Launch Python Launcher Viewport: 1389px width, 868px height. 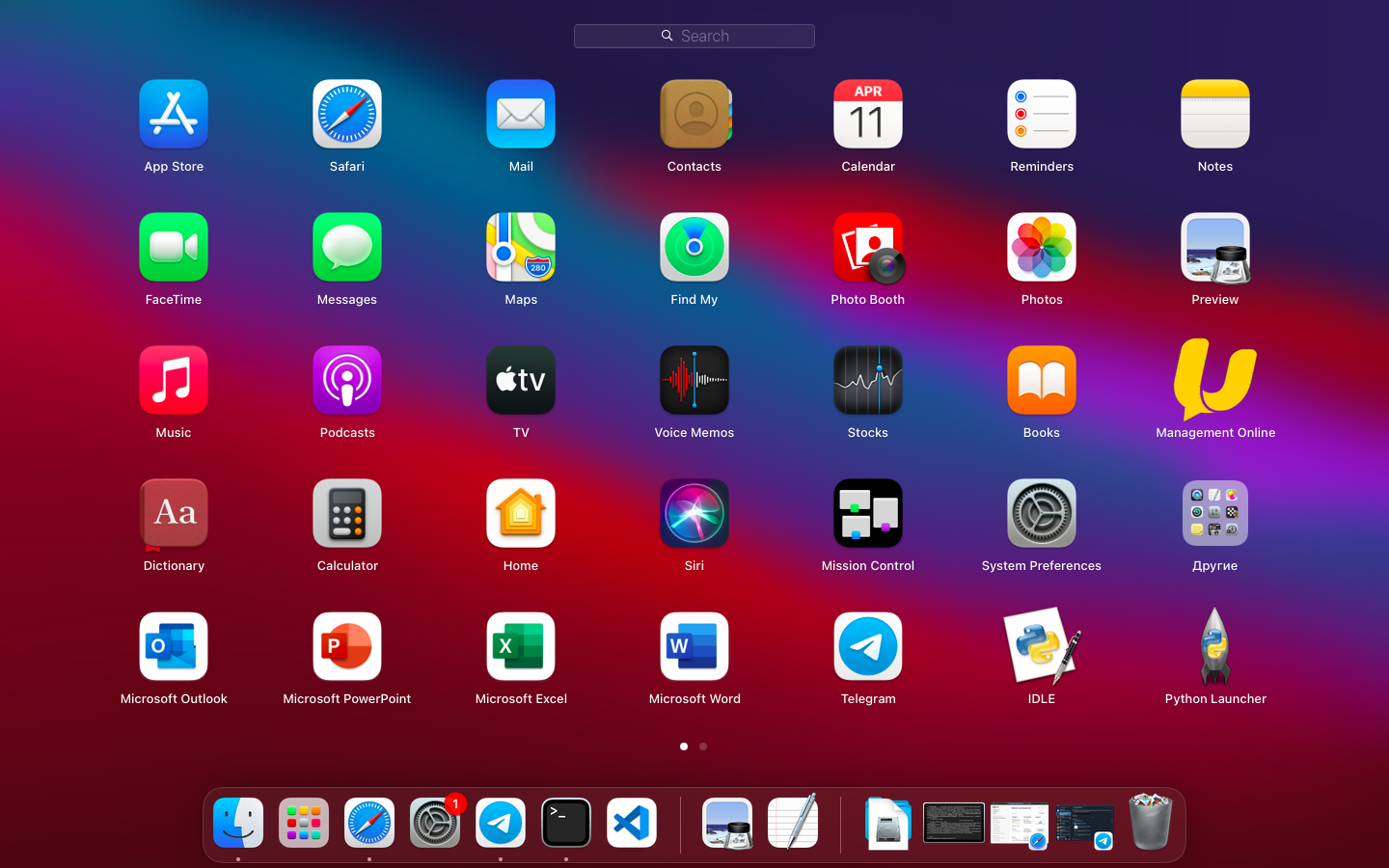point(1215,647)
